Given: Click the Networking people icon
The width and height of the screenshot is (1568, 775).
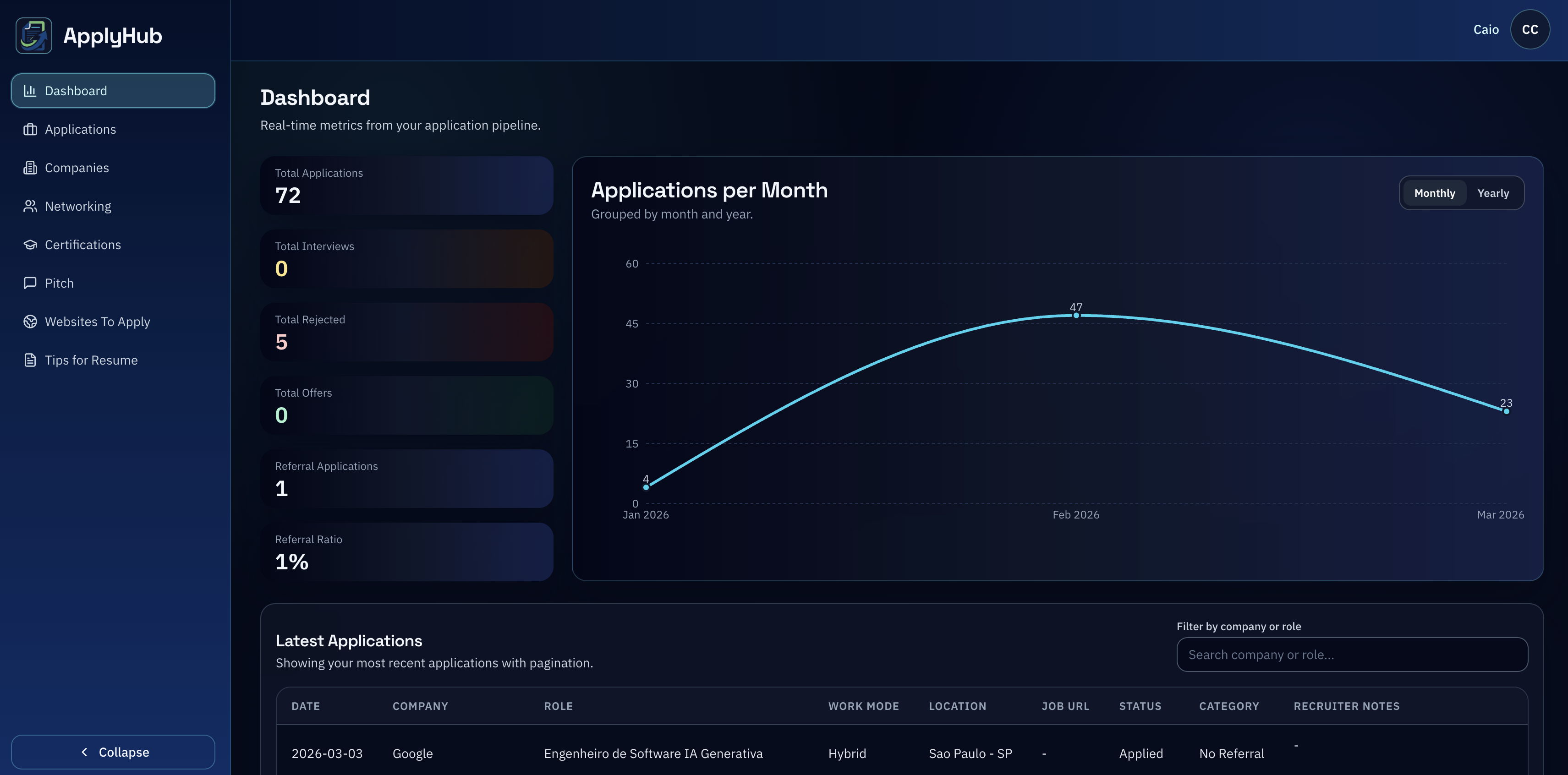Looking at the screenshot, I should [x=30, y=206].
